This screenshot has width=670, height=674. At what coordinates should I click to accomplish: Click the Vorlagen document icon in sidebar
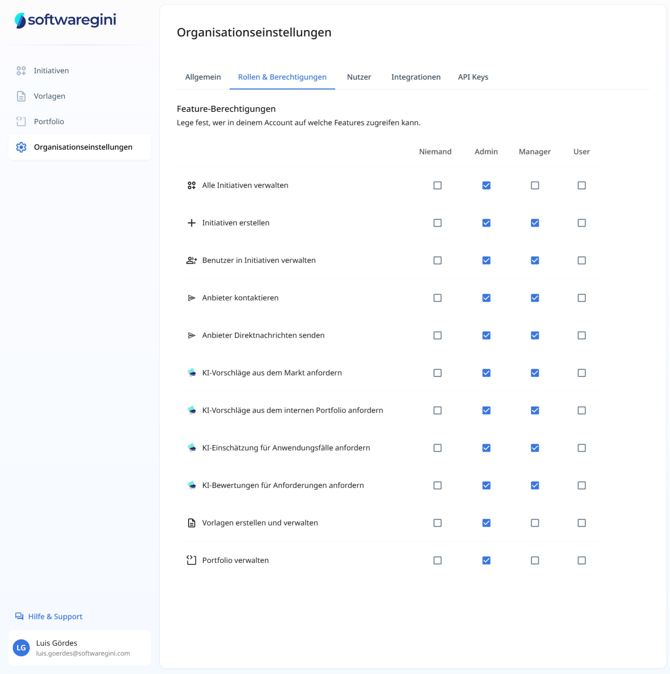tap(21, 96)
